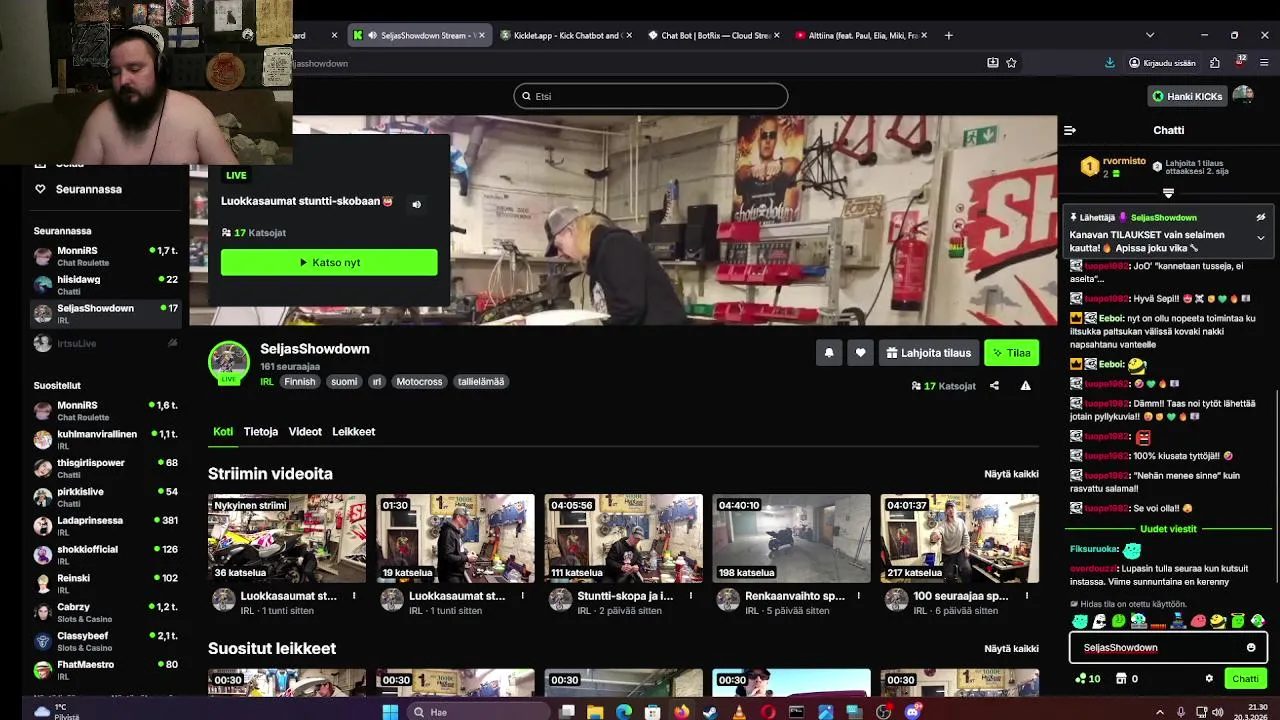The height and width of the screenshot is (720, 1280).
Task: Install page as app icon in address bar
Action: (993, 63)
